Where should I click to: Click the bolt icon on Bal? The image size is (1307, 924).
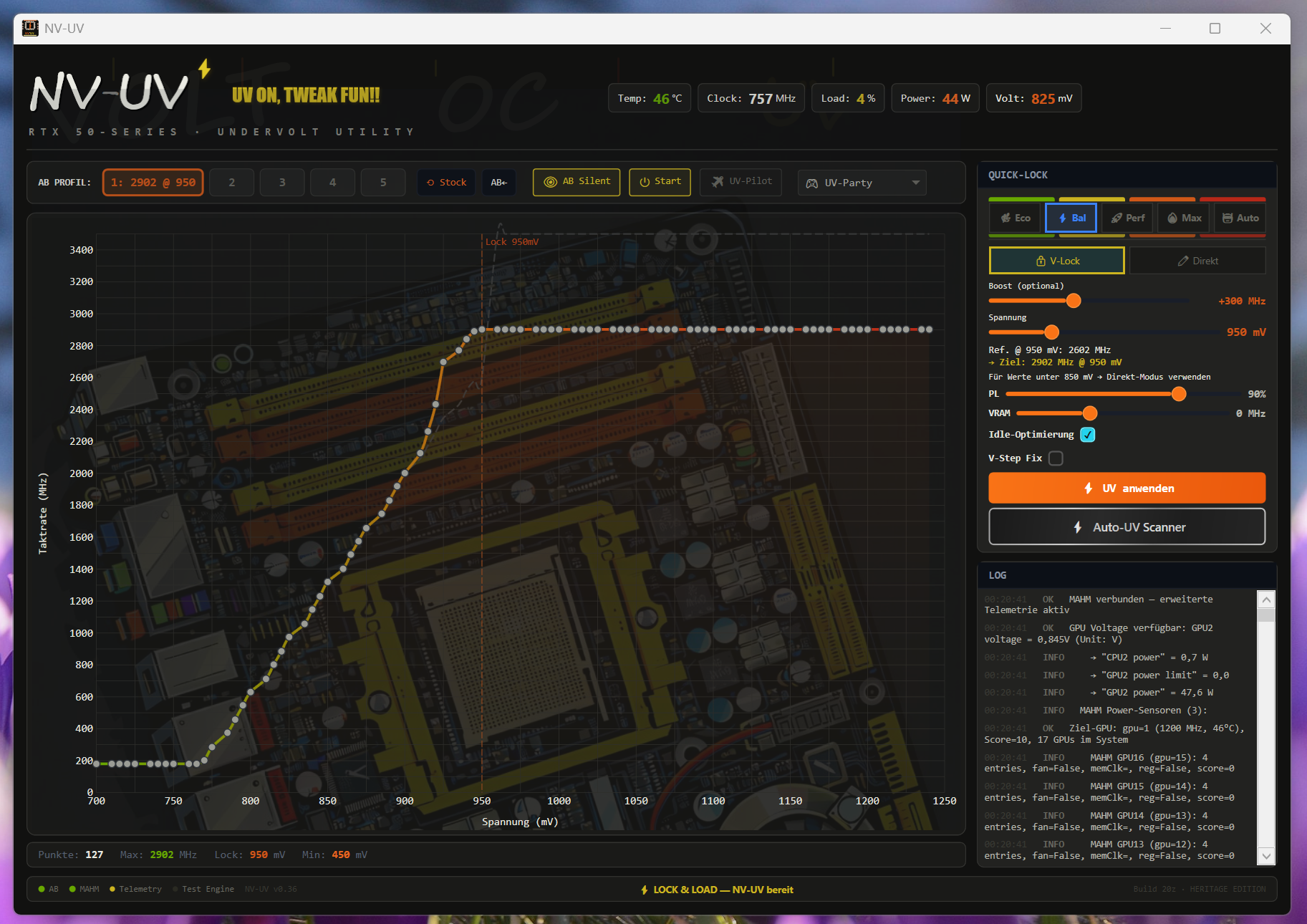click(1063, 218)
